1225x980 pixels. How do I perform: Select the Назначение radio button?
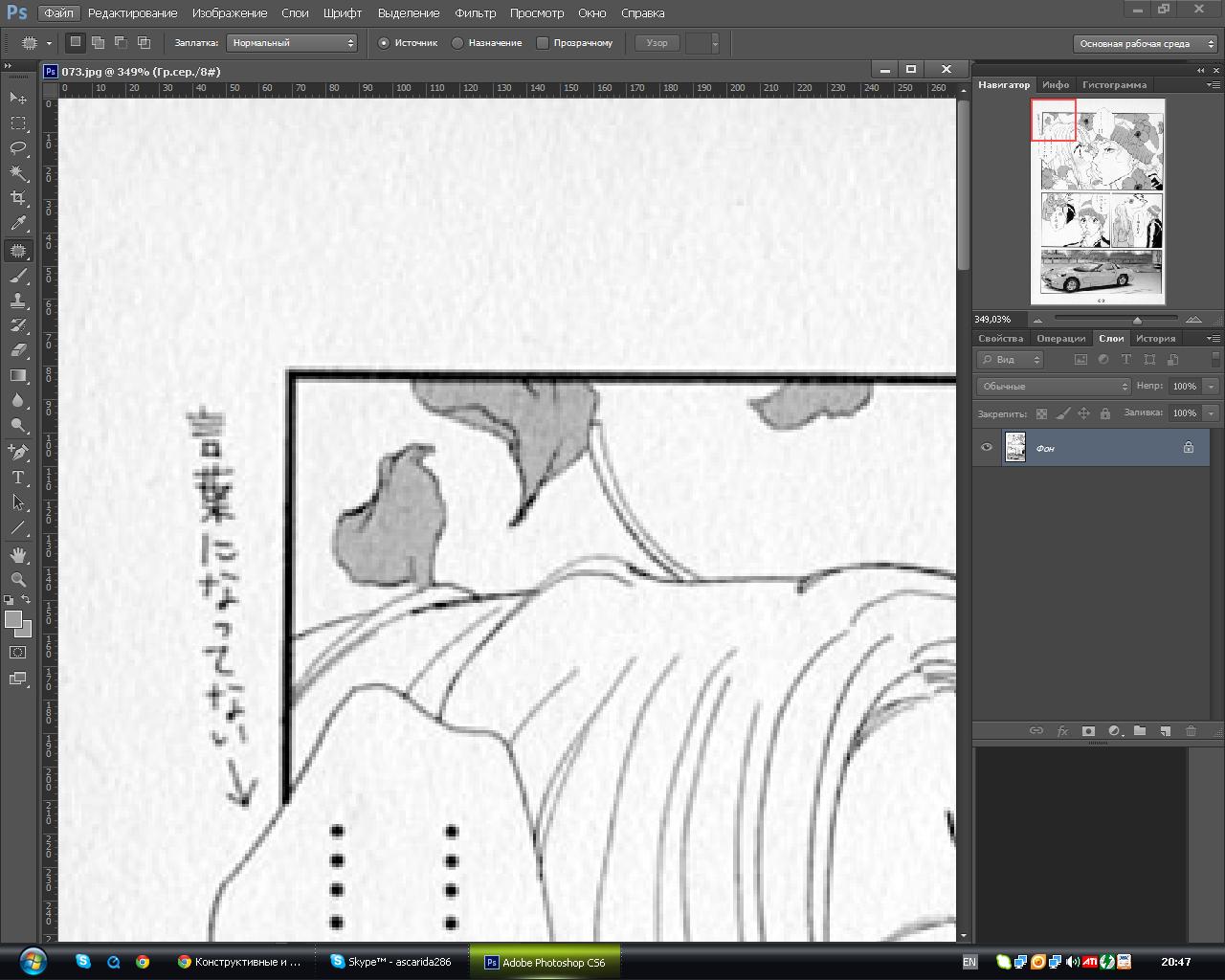(457, 43)
